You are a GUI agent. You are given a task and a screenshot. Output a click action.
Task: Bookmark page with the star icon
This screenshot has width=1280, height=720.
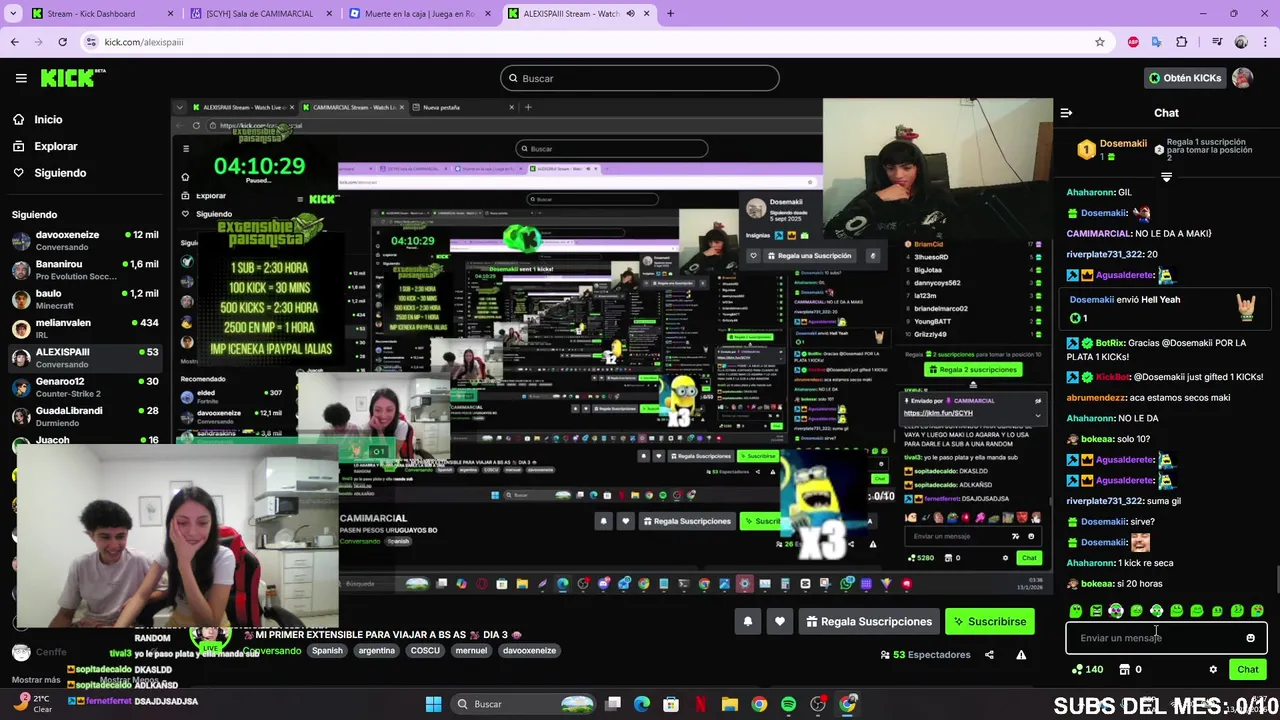point(1100,42)
